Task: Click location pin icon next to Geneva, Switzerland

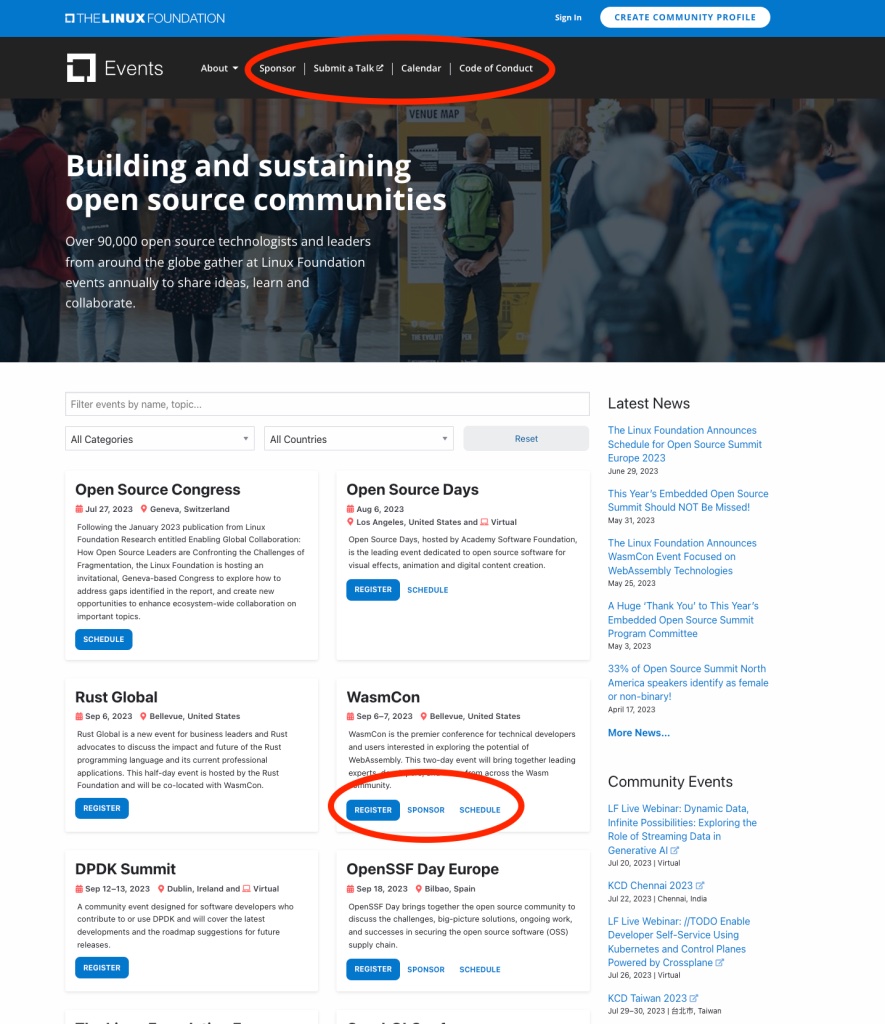Action: coord(144,508)
